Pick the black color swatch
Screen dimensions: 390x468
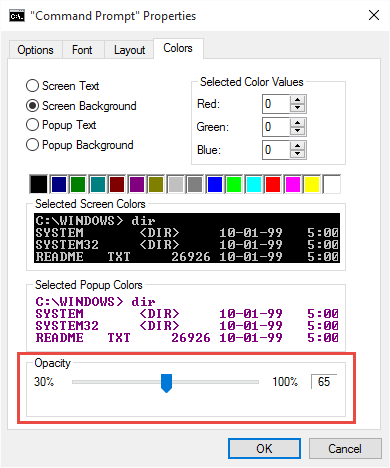39,184
